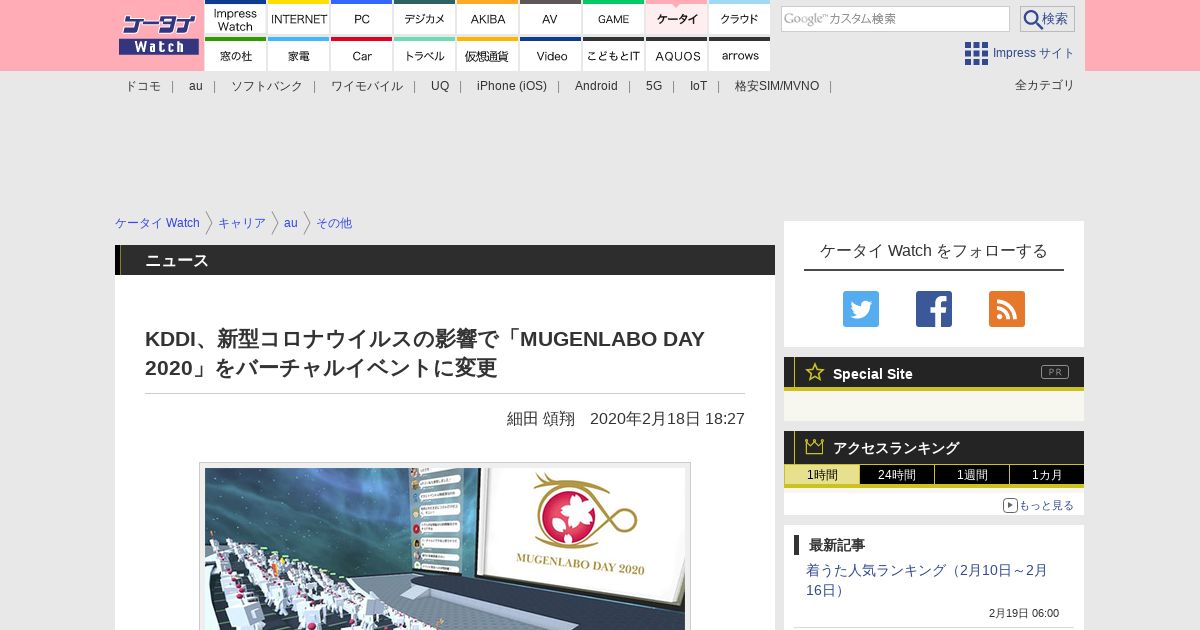
Task: Switch ranking to 24時間 tab
Action: [x=897, y=475]
